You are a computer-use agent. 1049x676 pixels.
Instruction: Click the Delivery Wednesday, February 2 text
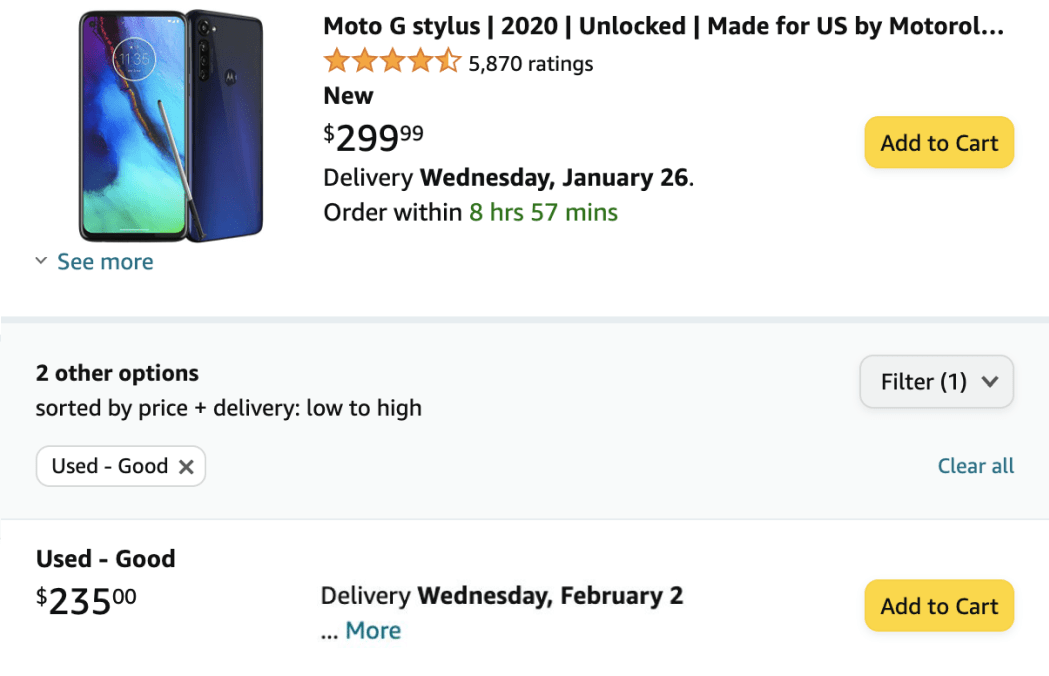tap(502, 597)
